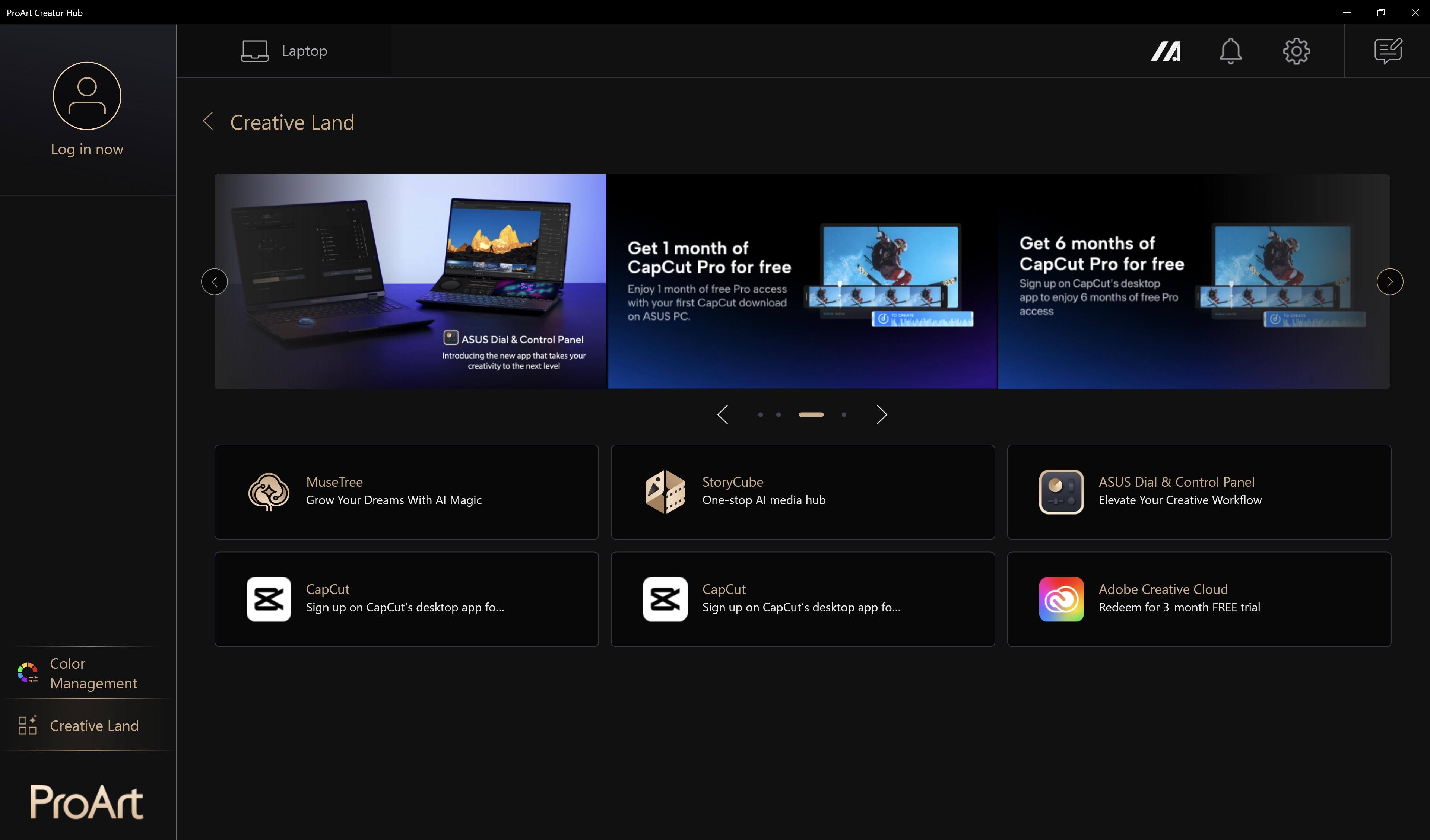Click the Log in now link
The image size is (1430, 840).
(87, 149)
